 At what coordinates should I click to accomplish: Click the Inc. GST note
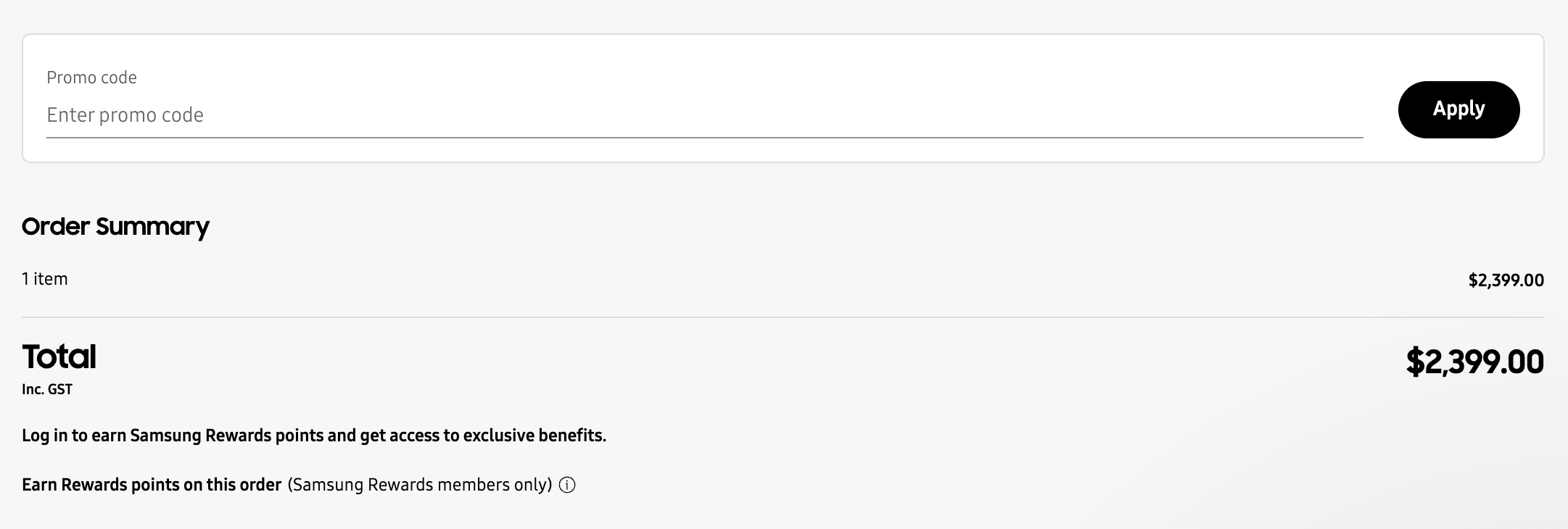[x=47, y=390]
